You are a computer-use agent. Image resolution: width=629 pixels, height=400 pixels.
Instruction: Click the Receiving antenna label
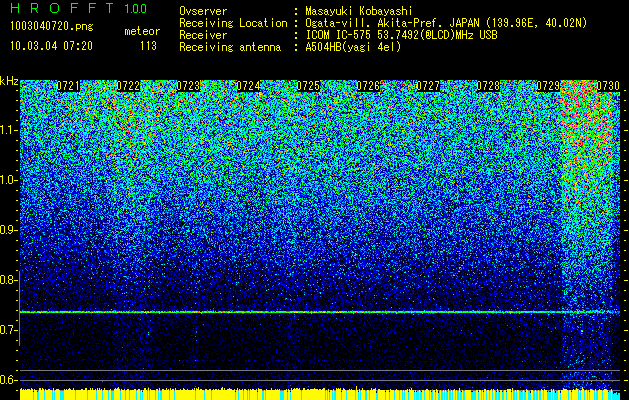point(230,47)
